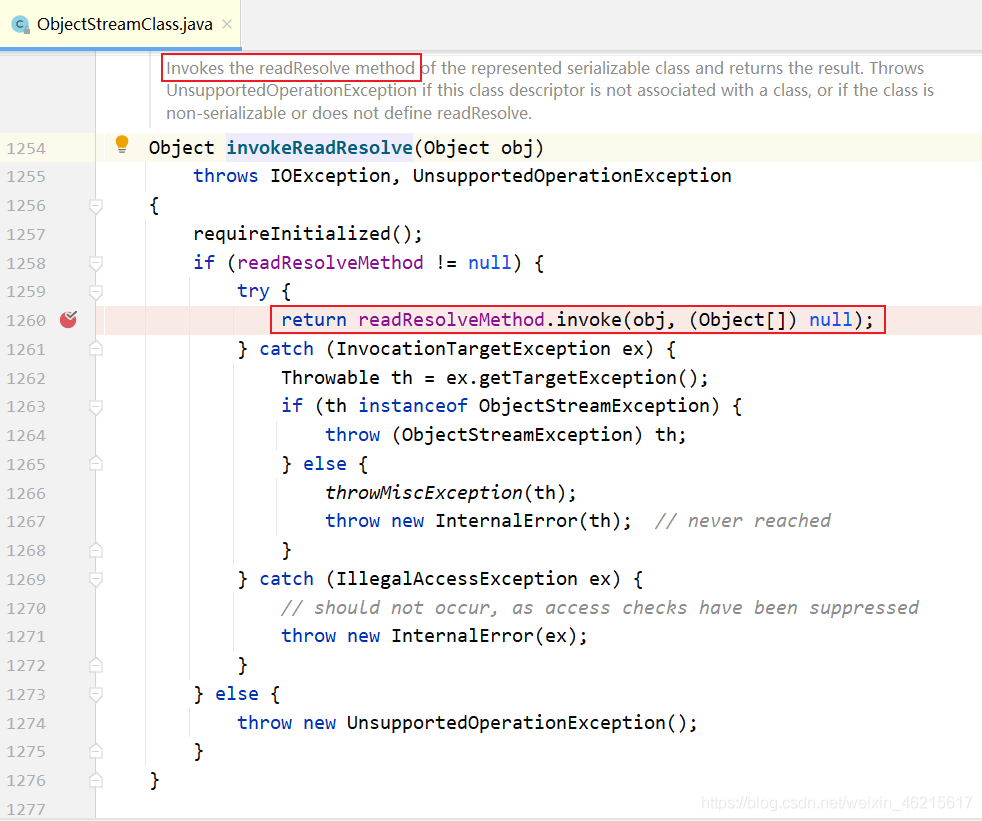This screenshot has height=821, width=982.
Task: Click line number 1254 in the gutter
Action: point(26,148)
